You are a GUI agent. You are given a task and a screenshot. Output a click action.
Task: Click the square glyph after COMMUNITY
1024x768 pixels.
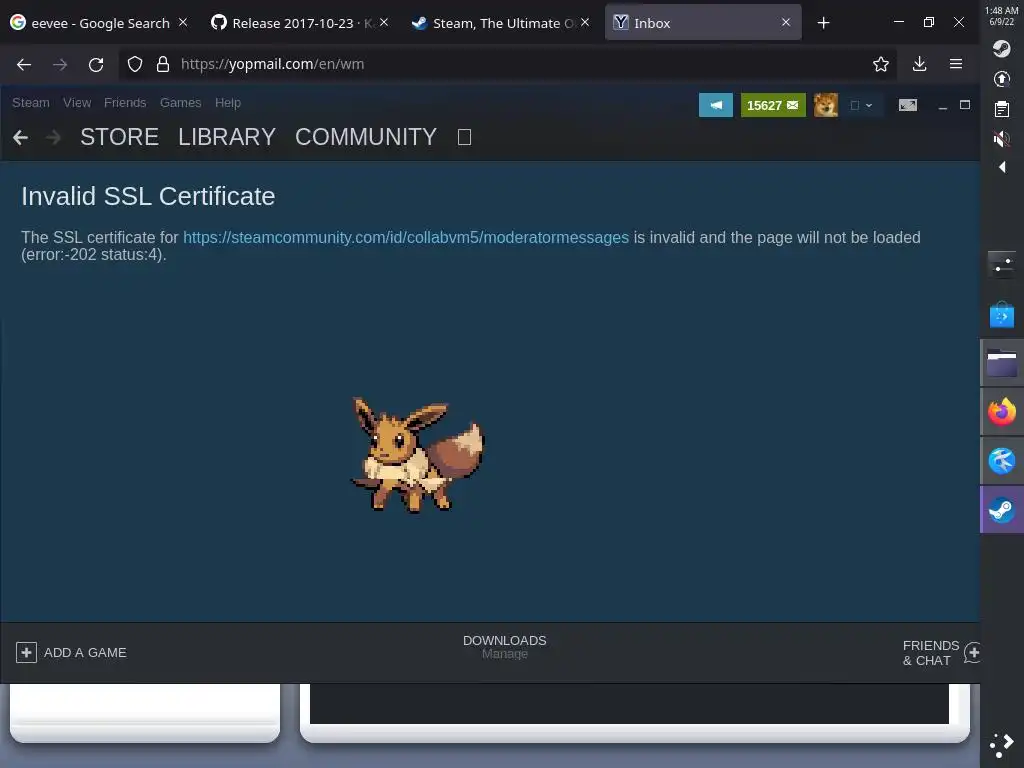point(464,137)
